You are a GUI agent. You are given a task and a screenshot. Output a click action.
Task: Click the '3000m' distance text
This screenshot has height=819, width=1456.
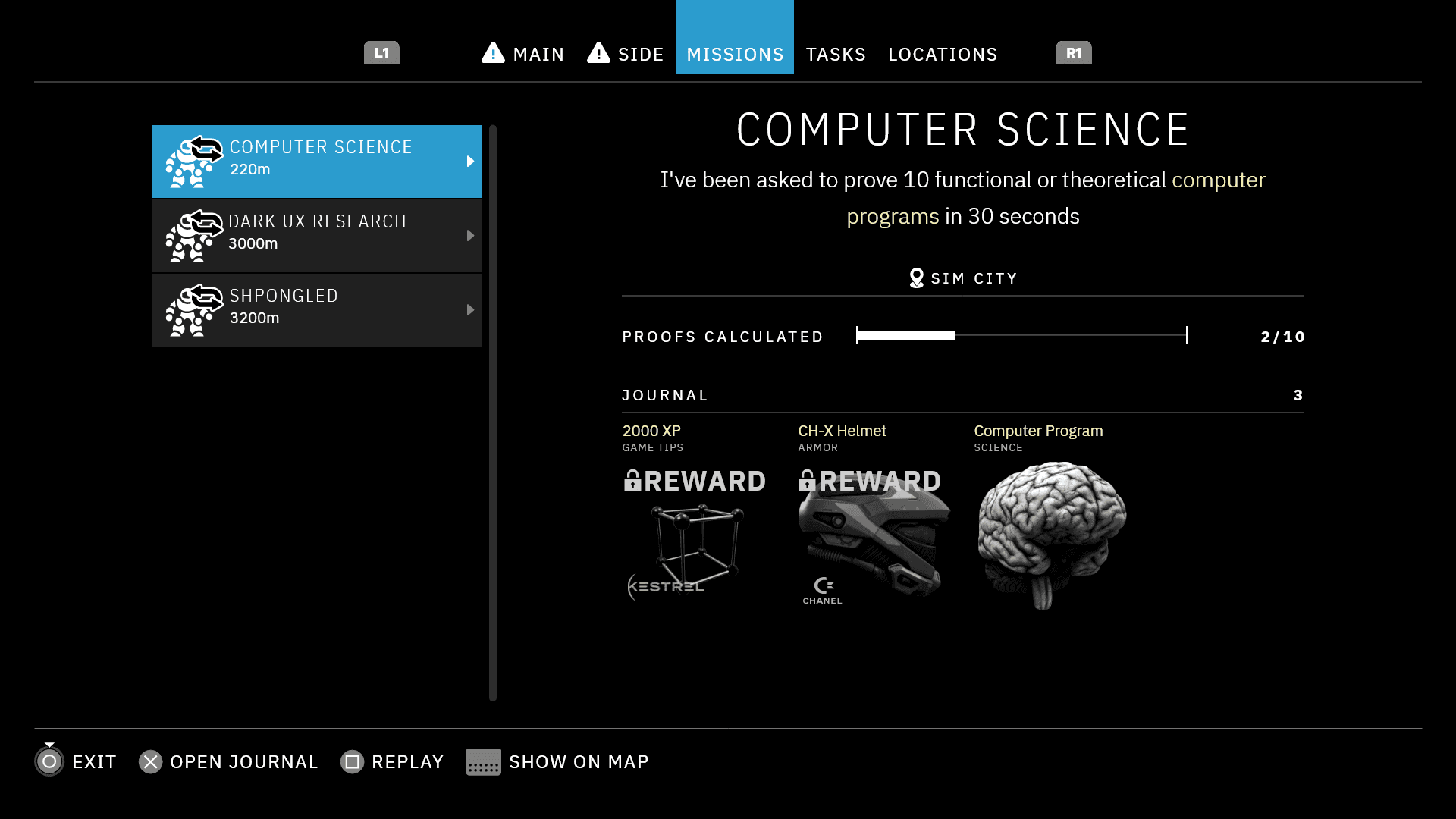(253, 243)
